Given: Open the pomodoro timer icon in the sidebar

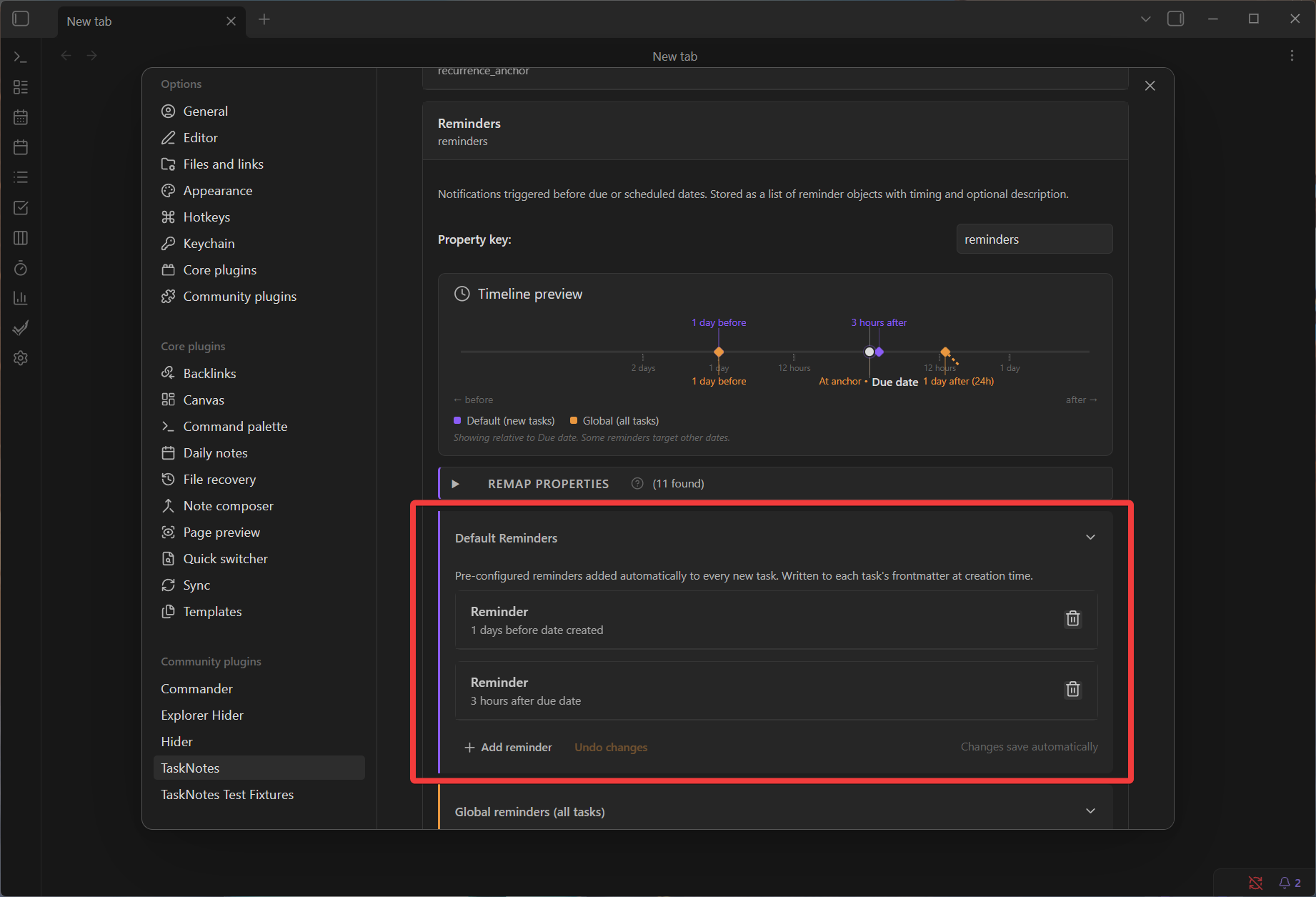Looking at the screenshot, I should [20, 268].
